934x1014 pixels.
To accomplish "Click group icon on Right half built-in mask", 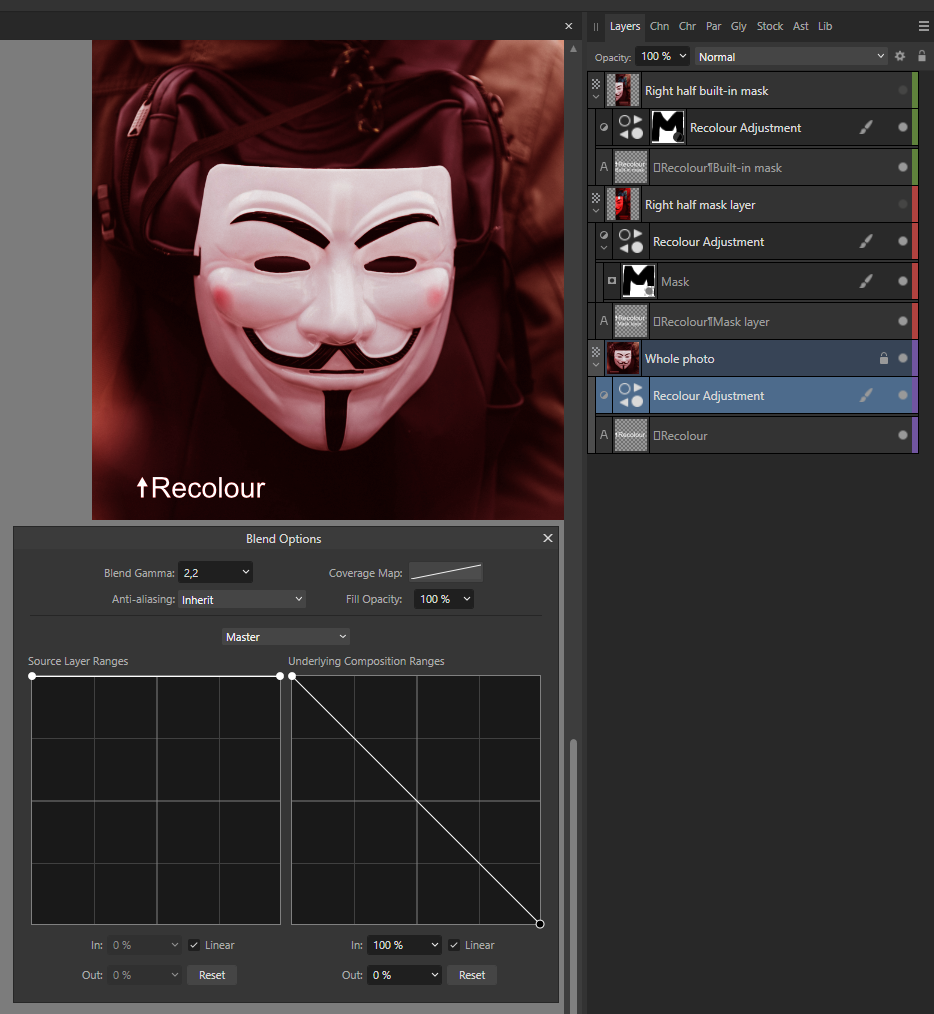I will point(596,84).
